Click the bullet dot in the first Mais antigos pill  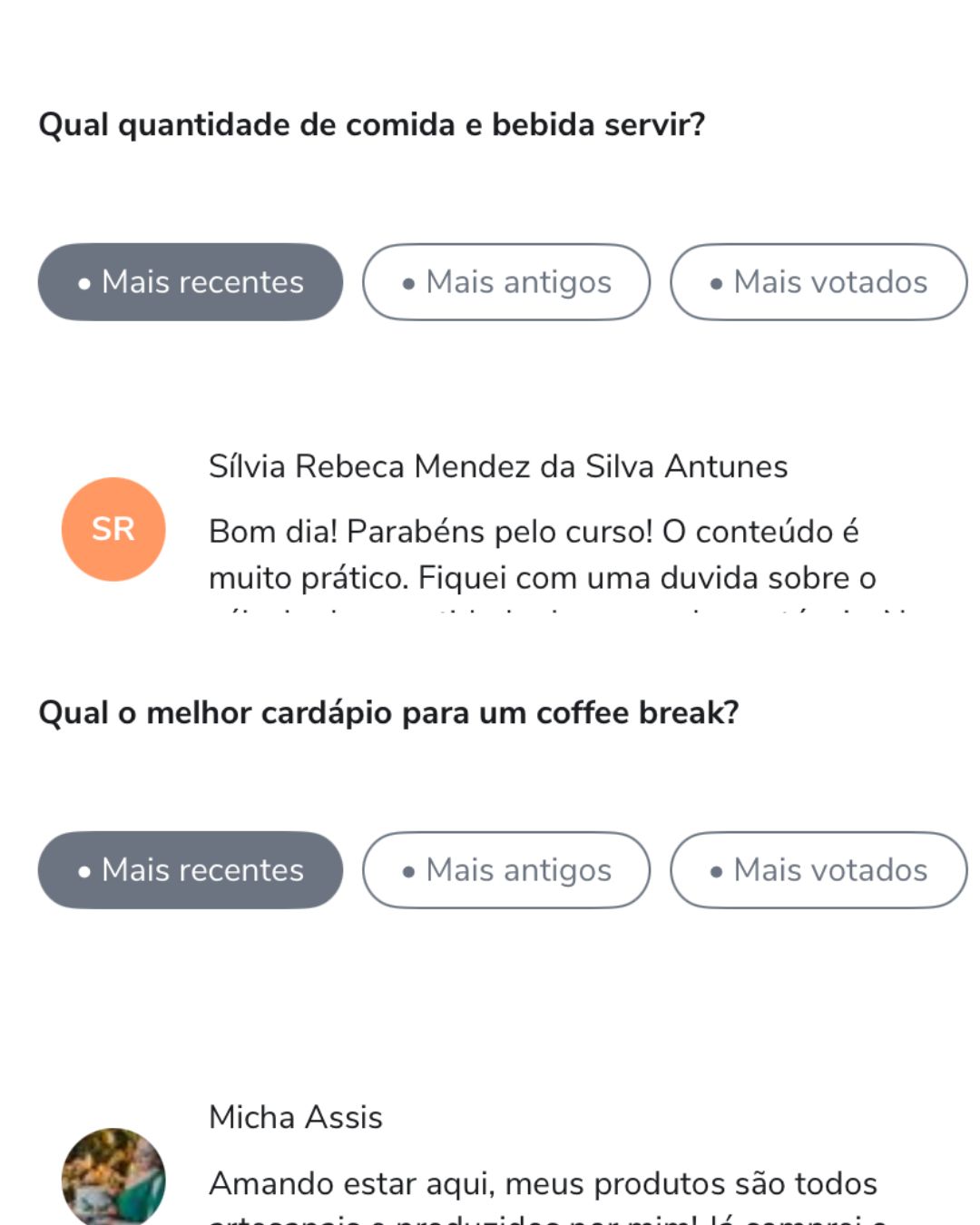point(409,284)
